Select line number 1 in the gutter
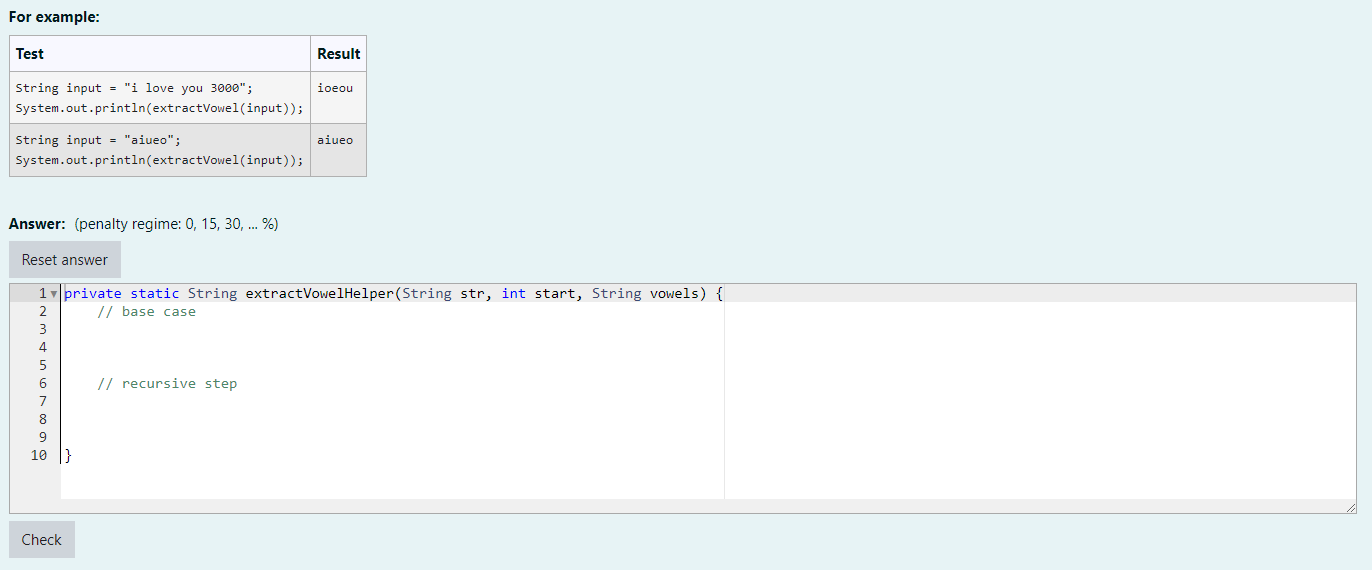The height and width of the screenshot is (578, 1372). tap(41, 293)
